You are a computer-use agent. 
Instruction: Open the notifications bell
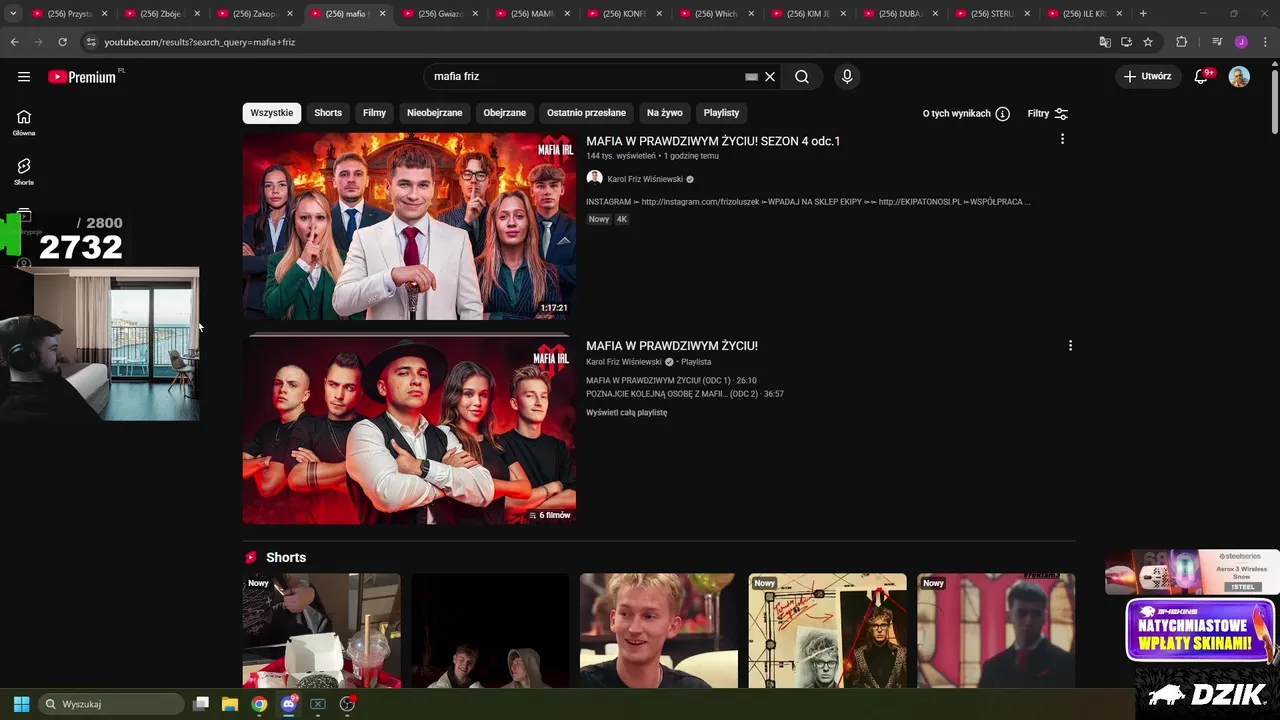[x=1202, y=77]
